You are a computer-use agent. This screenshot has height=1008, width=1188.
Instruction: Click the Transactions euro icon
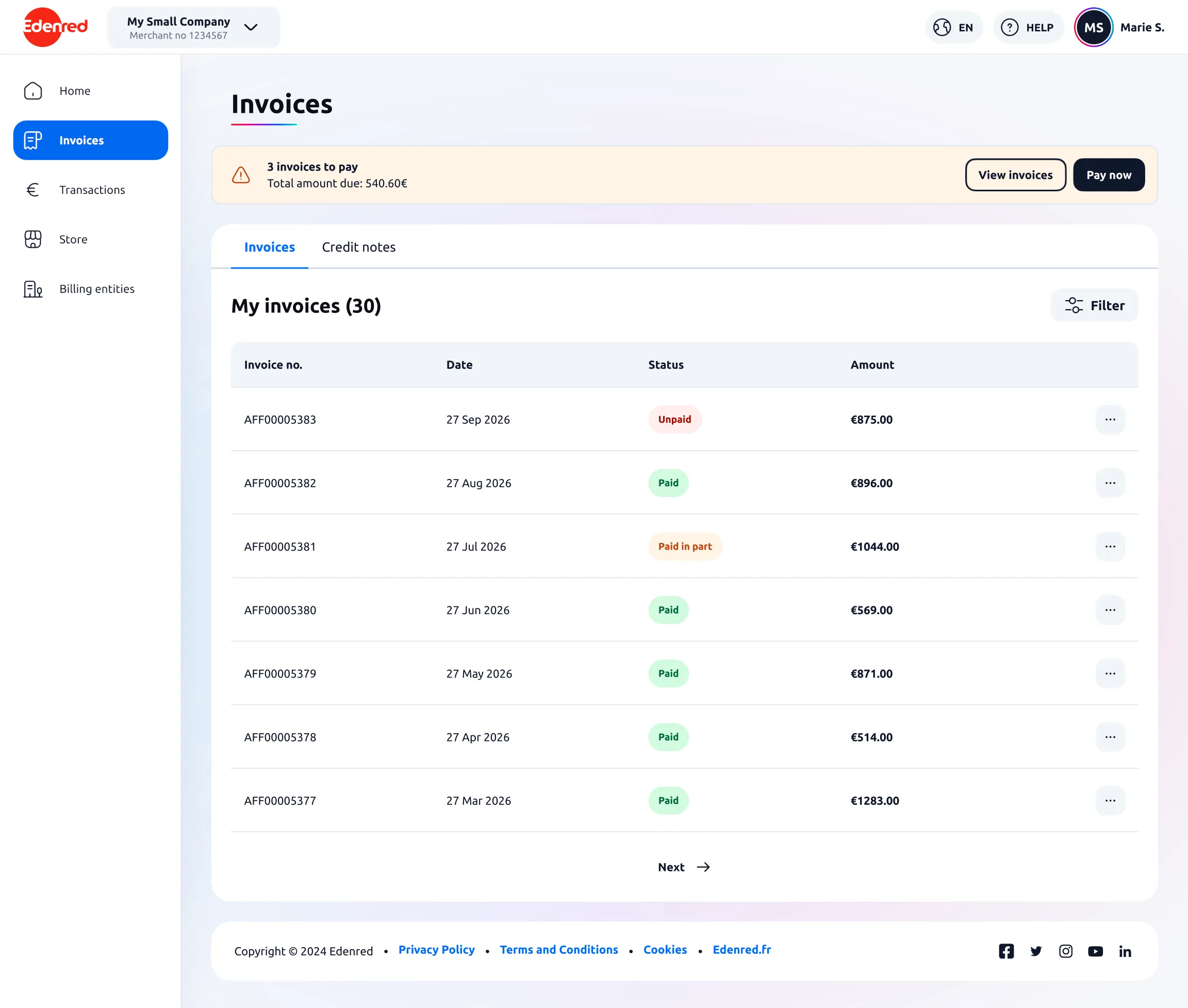click(33, 190)
